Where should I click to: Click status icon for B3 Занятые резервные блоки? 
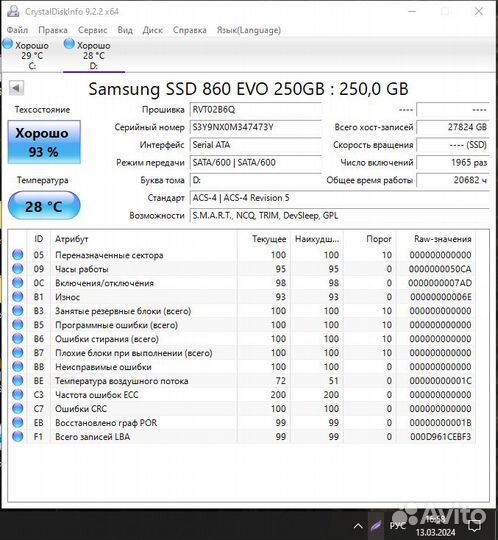click(18, 311)
